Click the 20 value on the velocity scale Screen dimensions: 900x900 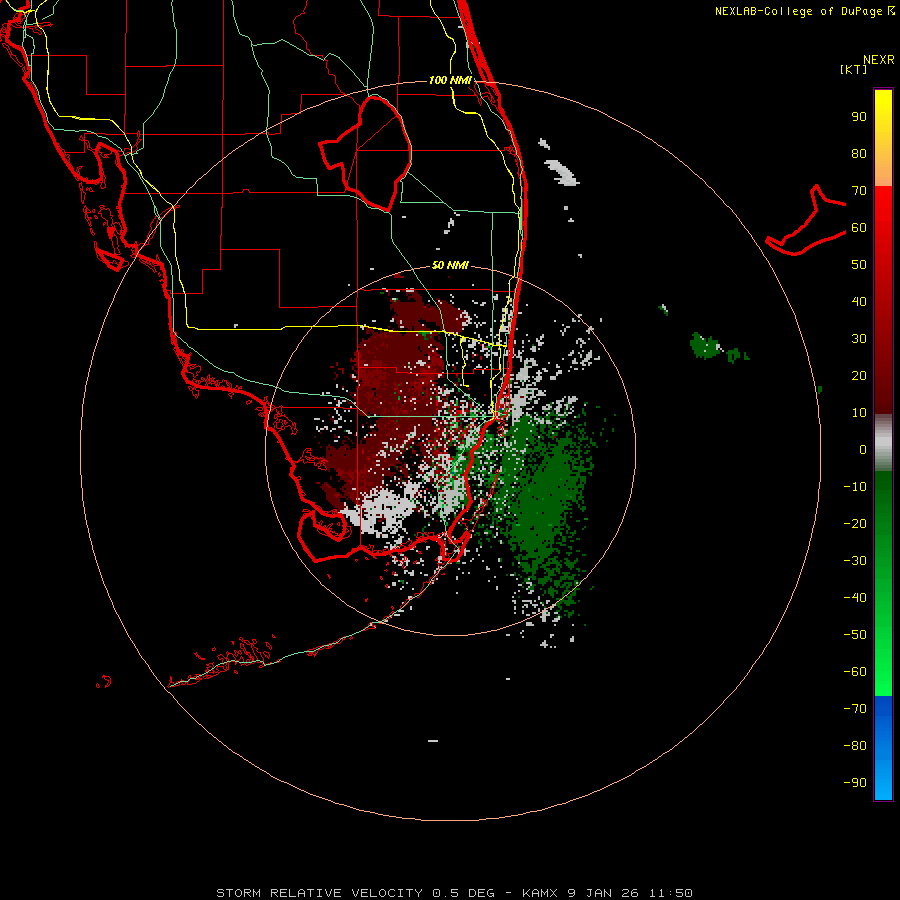click(x=859, y=375)
